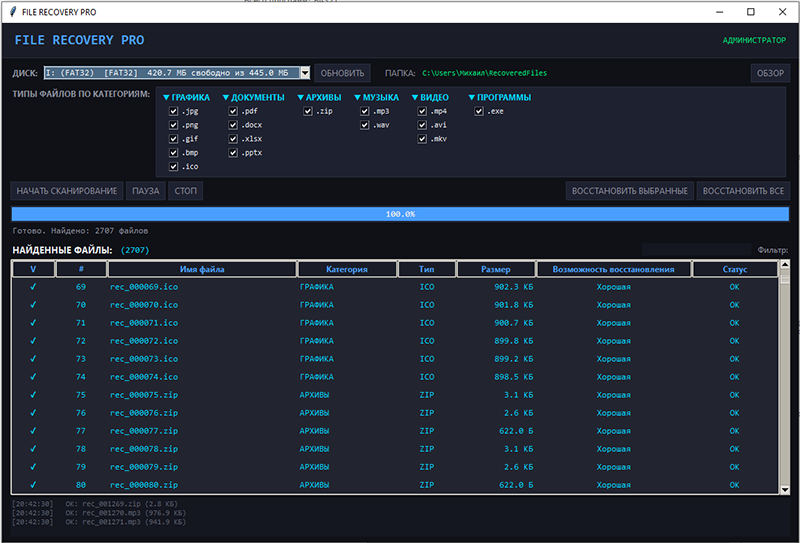The image size is (800, 543).
Task: Sort by Размер column header
Action: point(496,269)
